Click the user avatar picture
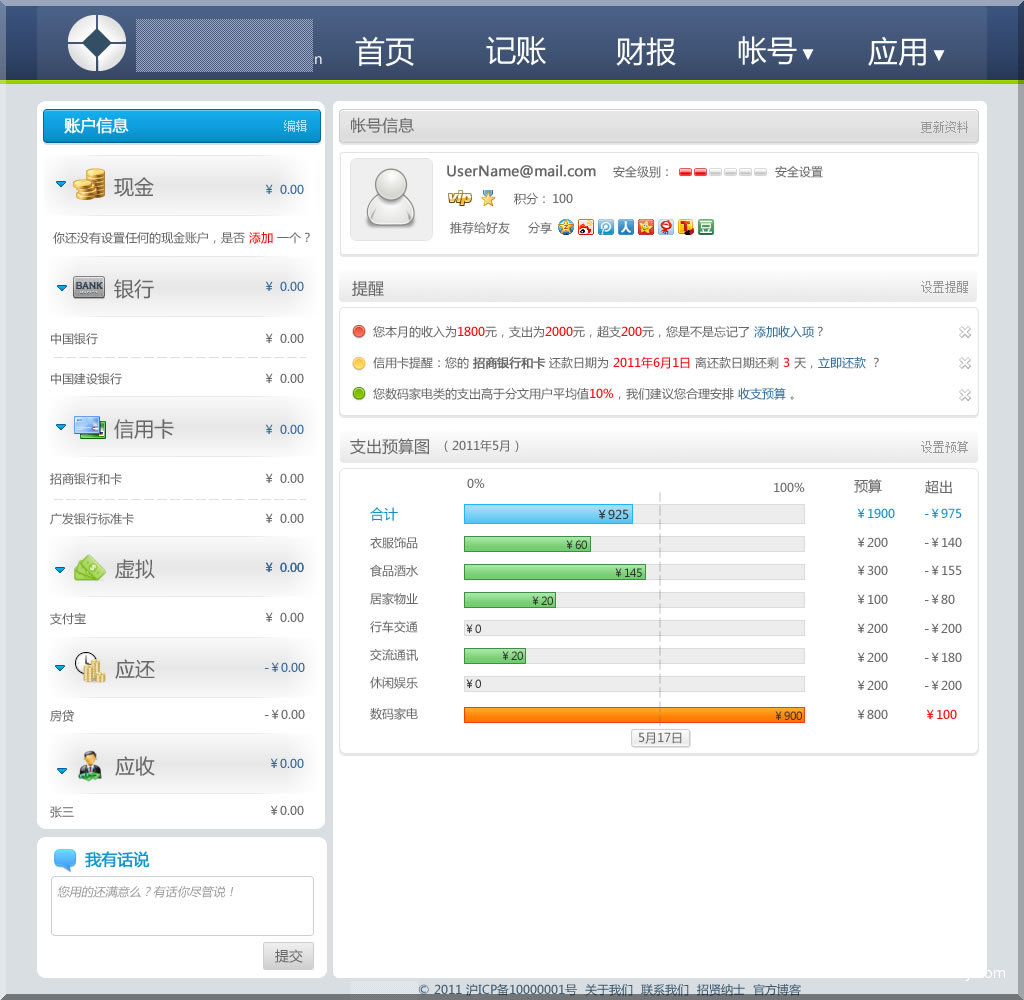 coord(391,199)
